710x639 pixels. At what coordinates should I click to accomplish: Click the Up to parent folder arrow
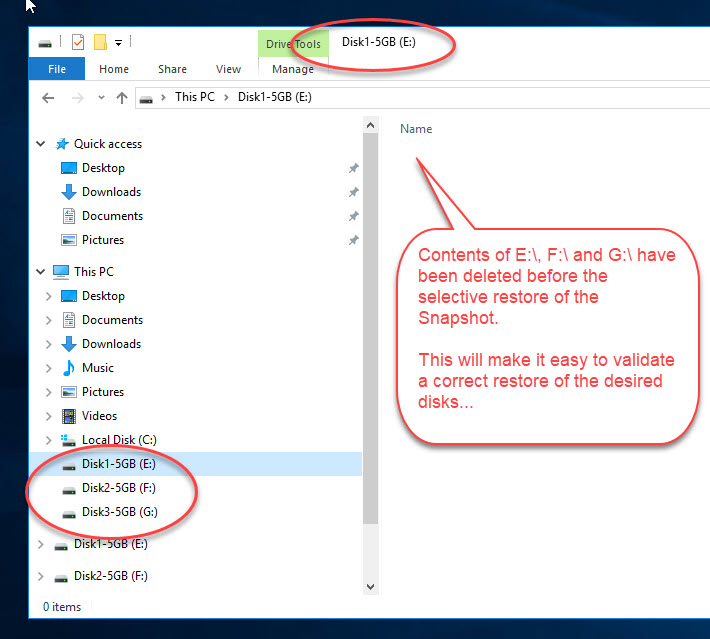122,98
